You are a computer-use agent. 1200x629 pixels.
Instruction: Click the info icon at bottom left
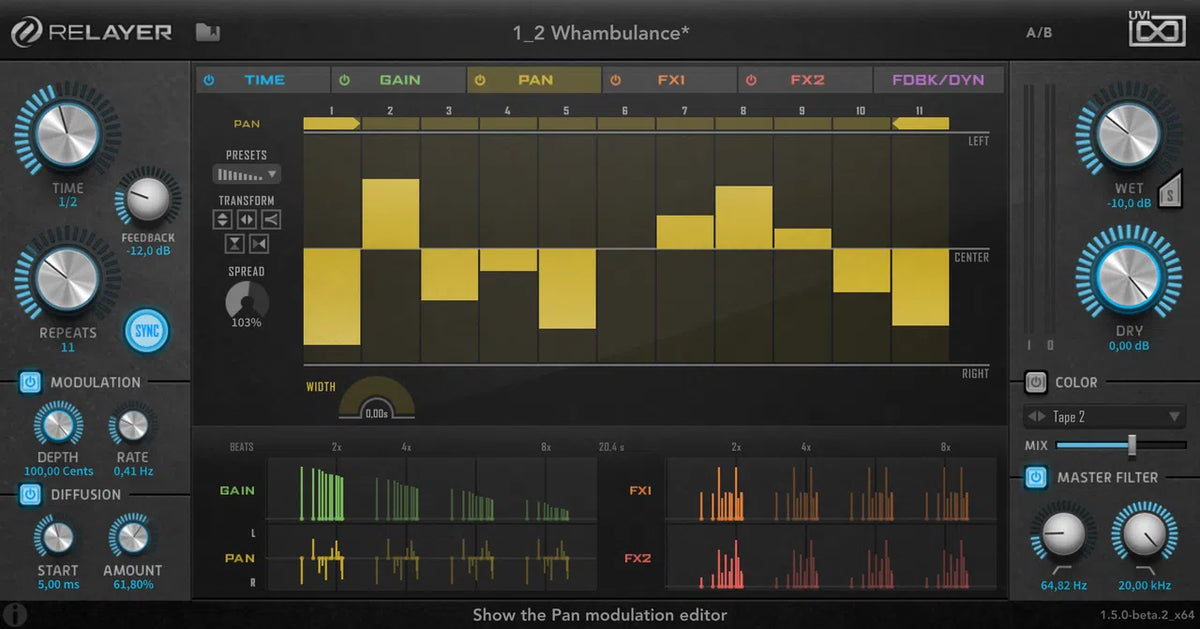point(15,614)
